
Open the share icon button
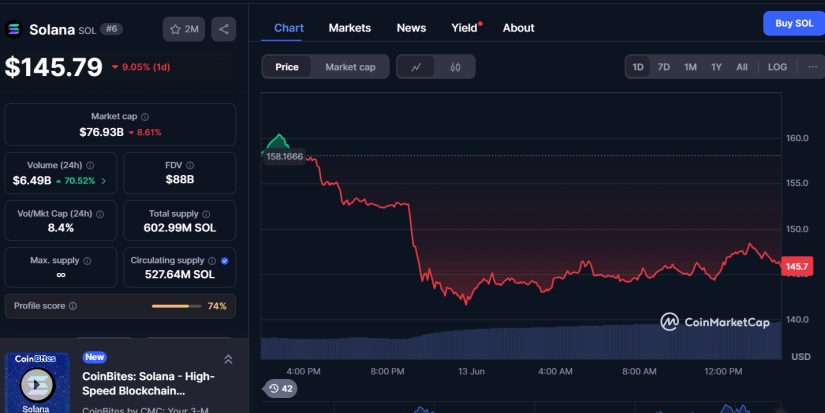pos(224,29)
